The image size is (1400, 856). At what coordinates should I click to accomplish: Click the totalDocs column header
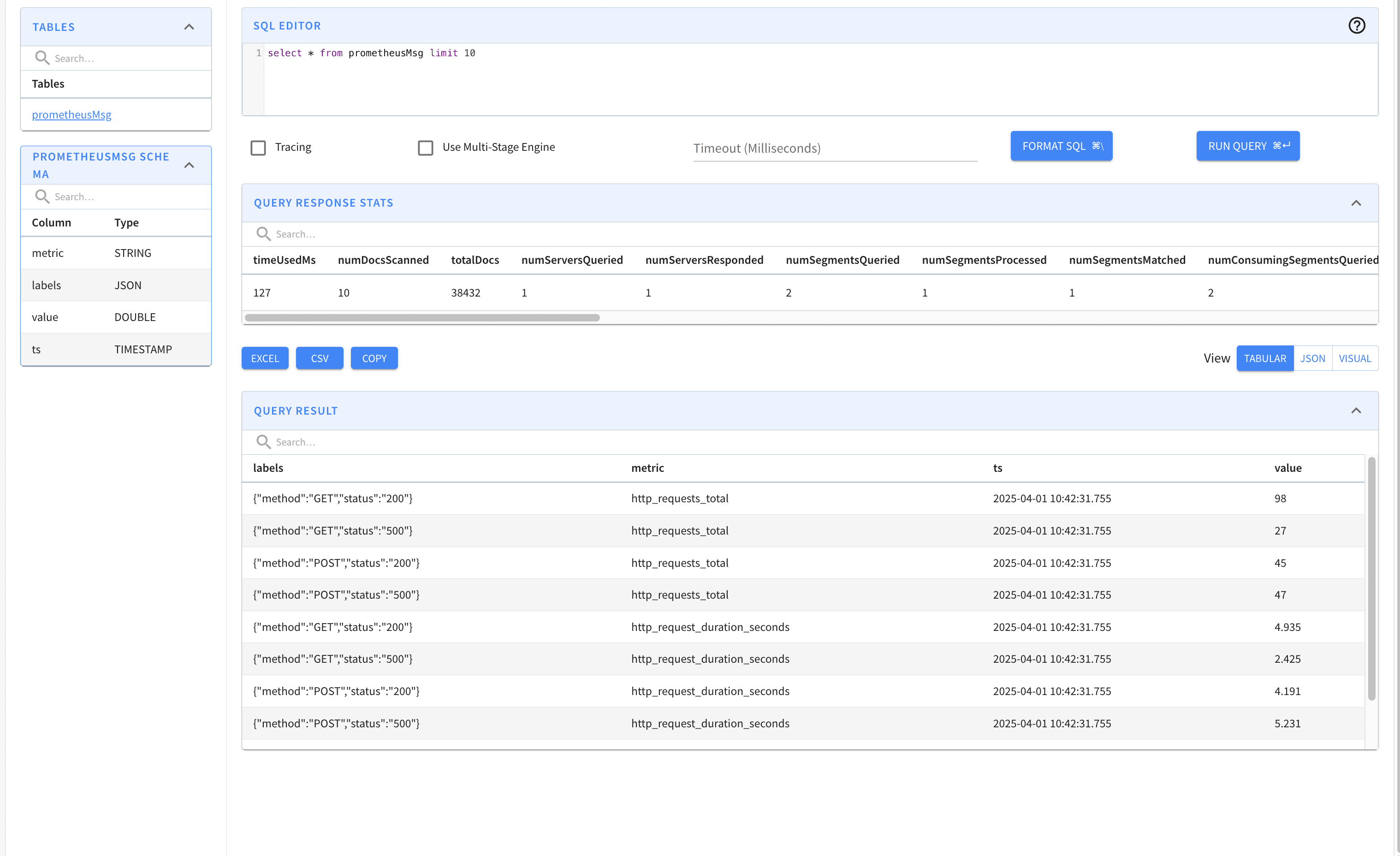point(475,260)
